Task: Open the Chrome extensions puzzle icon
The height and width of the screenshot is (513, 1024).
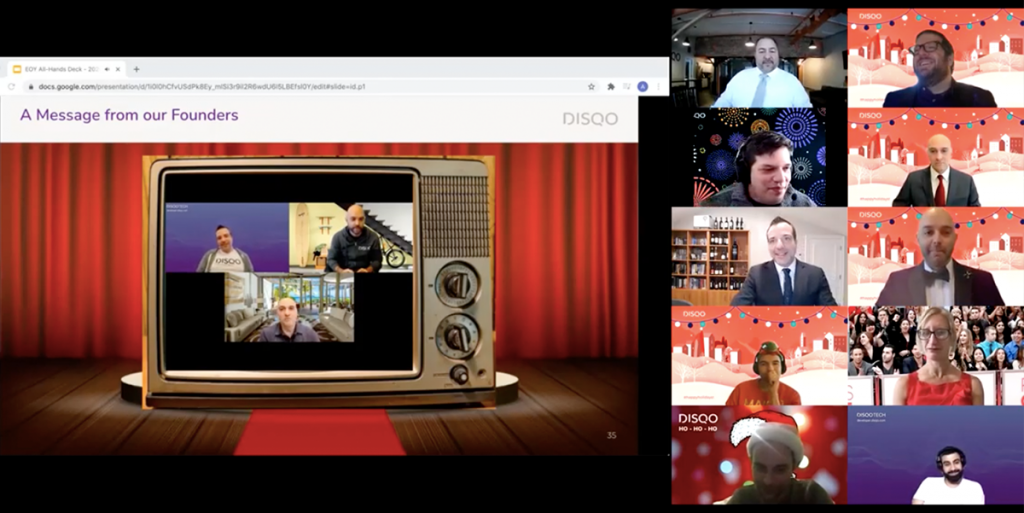Action: click(x=611, y=86)
